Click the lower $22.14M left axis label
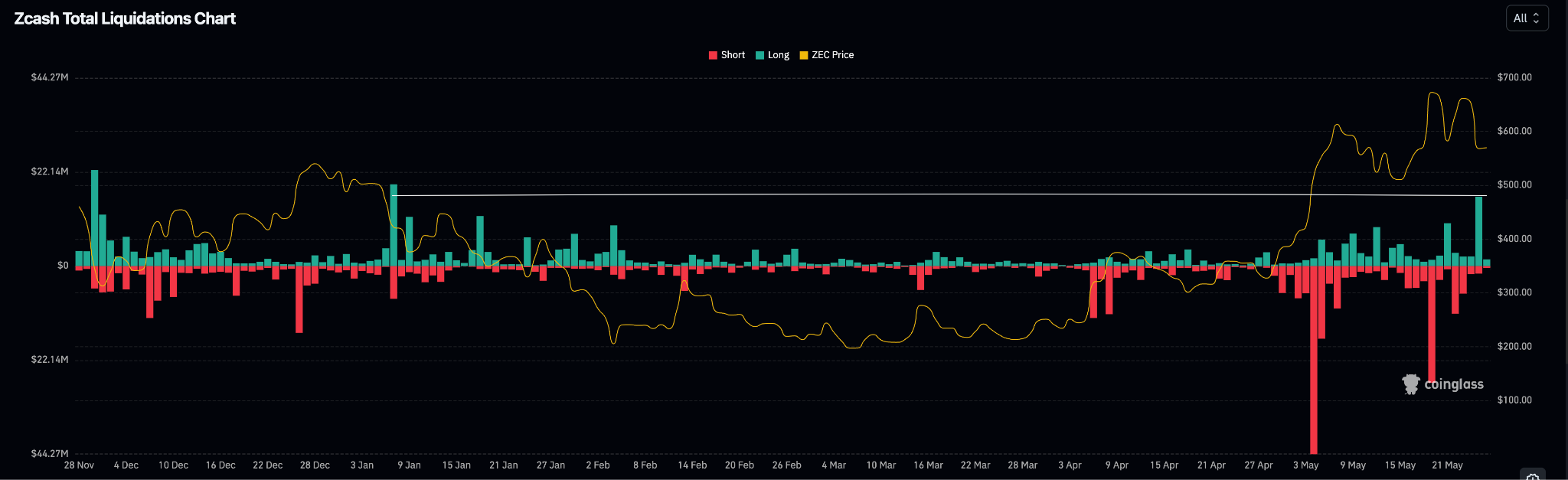The height and width of the screenshot is (480, 1568). tap(50, 360)
